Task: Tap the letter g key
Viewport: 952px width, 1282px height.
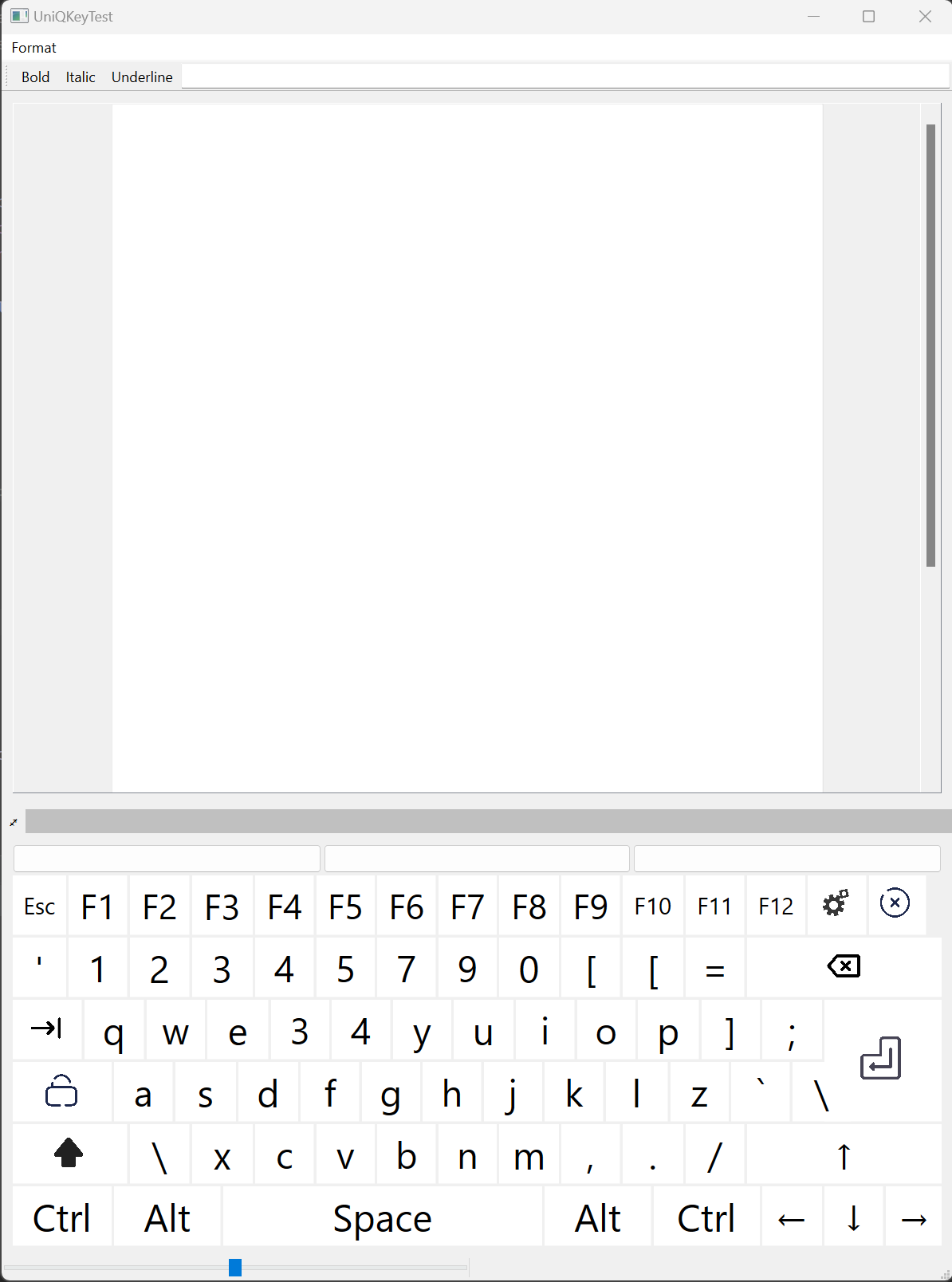Action: point(391,1091)
